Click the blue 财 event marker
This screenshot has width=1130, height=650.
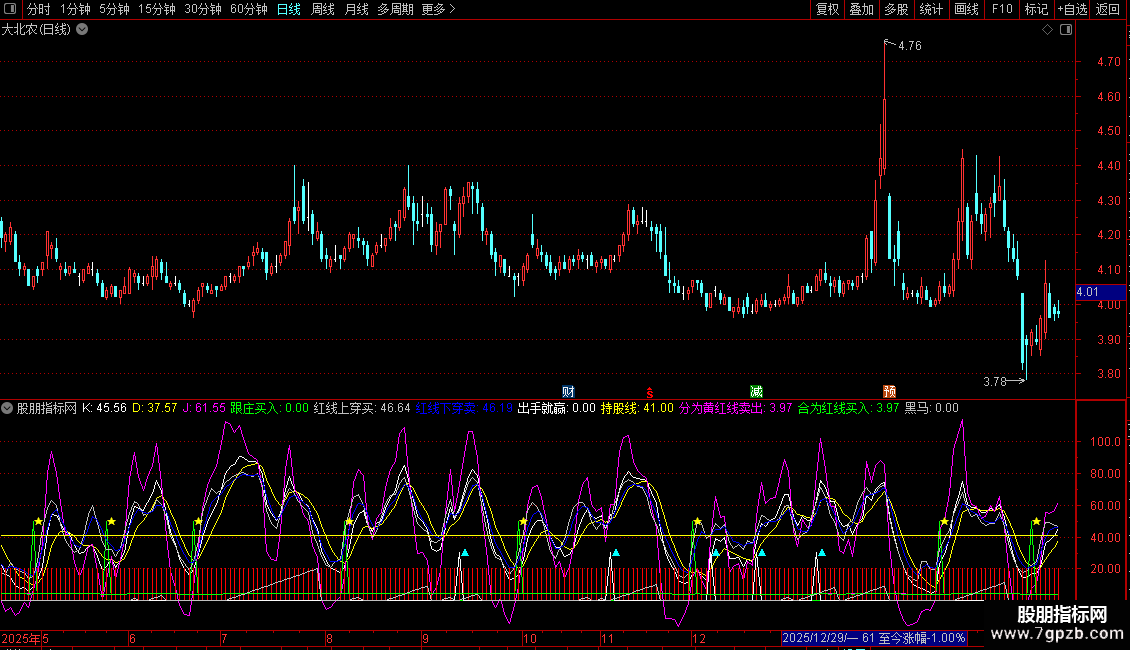pos(569,391)
